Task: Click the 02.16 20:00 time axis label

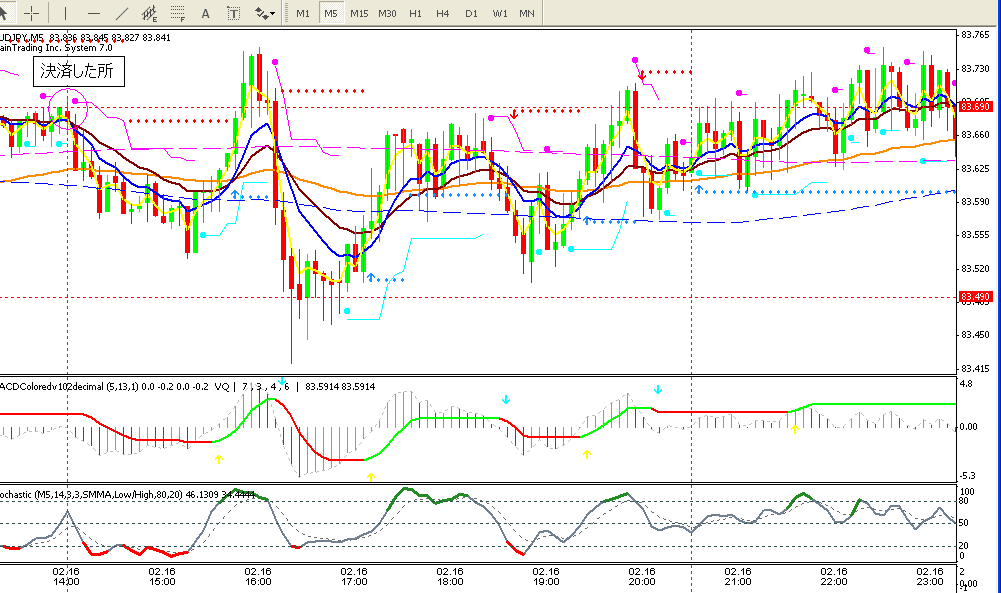Action: 642,576
